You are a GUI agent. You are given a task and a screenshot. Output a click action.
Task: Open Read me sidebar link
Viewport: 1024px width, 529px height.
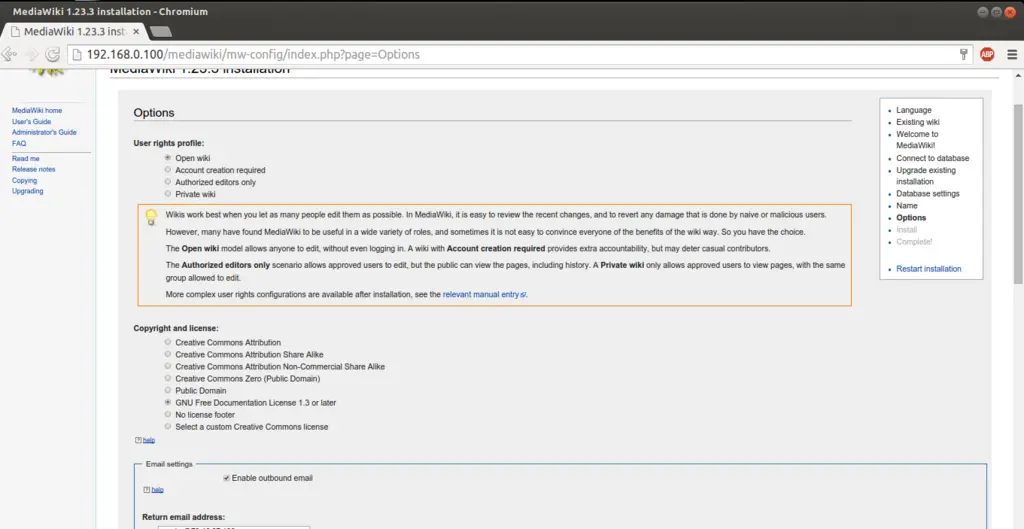25,159
